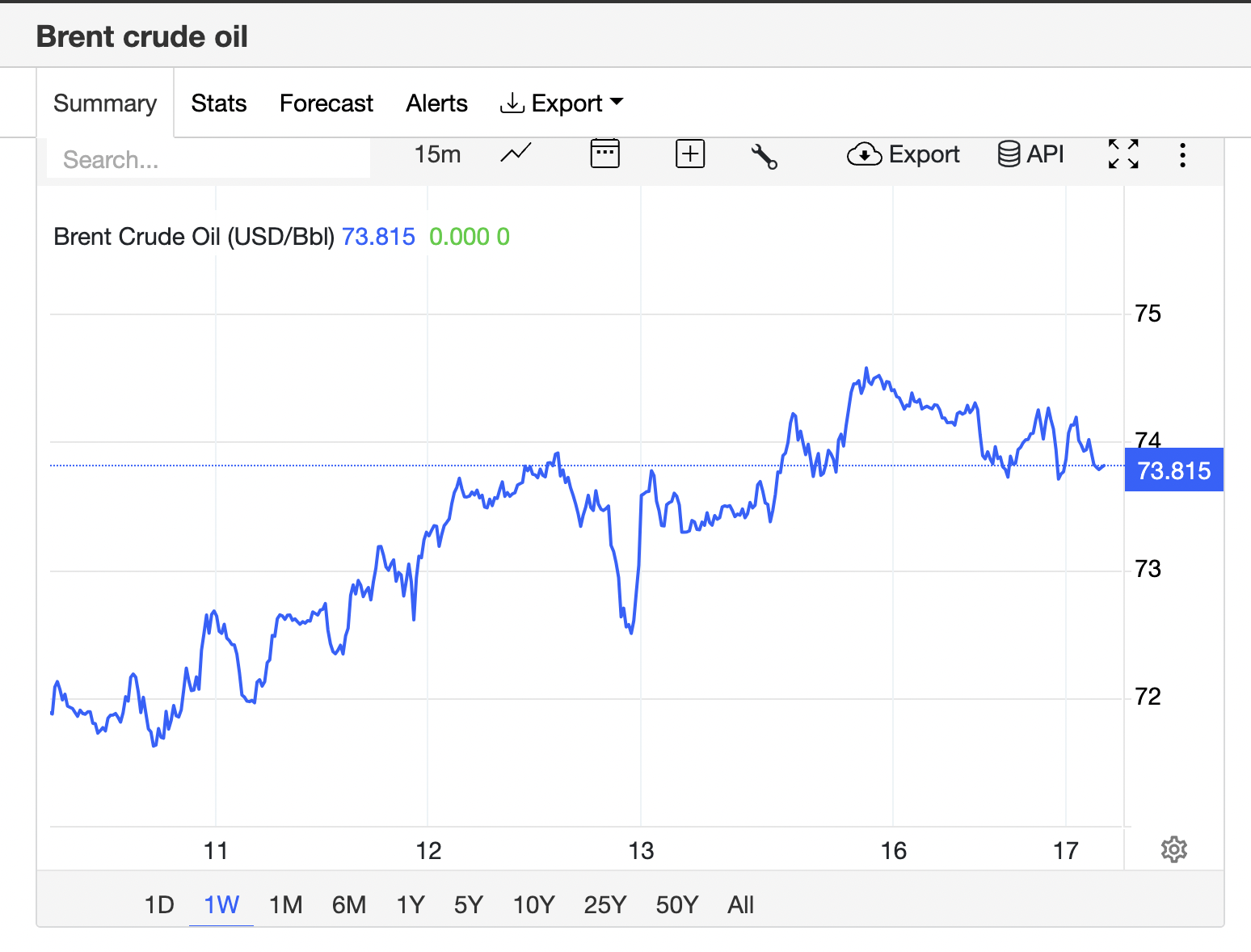Image resolution: width=1251 pixels, height=952 pixels.
Task: Select the 1D time range
Action: coord(159,904)
